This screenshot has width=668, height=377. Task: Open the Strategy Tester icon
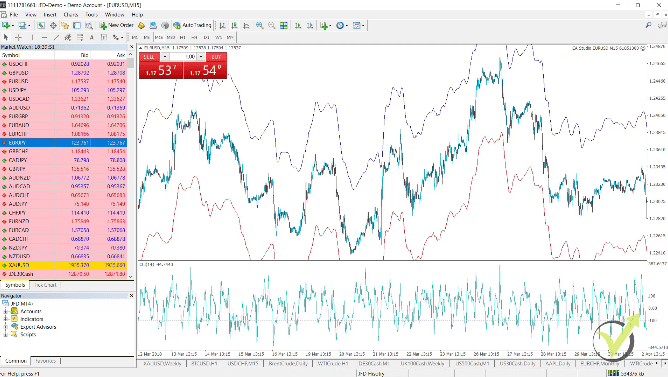pyautogui.click(x=89, y=26)
